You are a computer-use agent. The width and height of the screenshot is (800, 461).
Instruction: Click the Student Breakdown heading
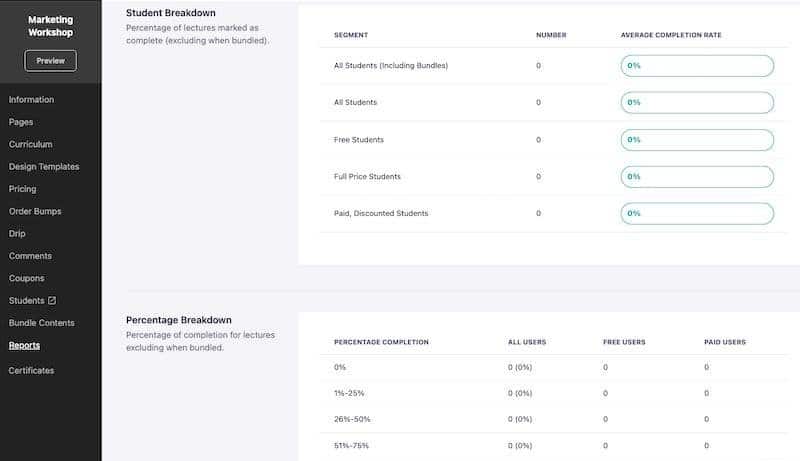(x=171, y=13)
